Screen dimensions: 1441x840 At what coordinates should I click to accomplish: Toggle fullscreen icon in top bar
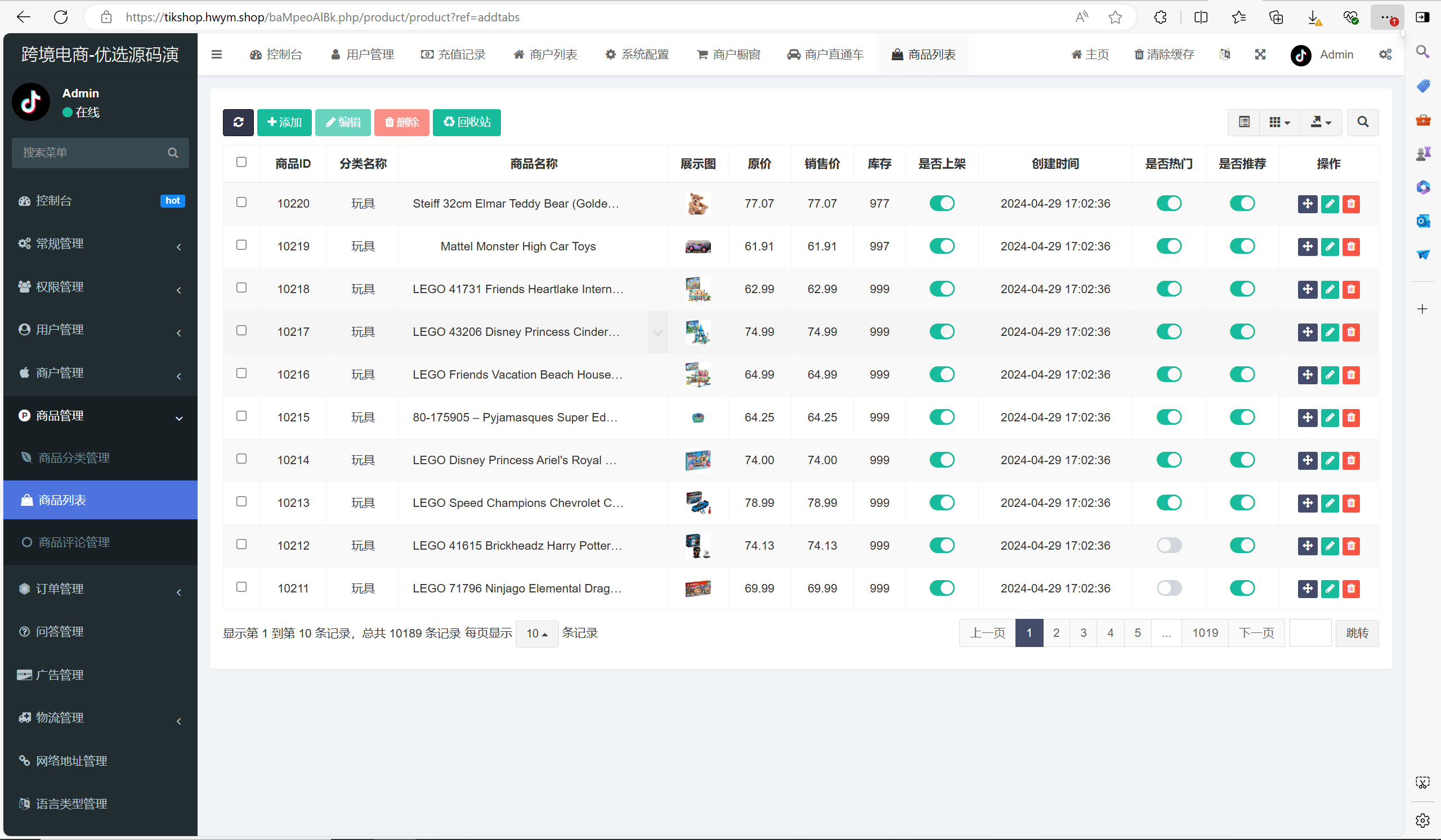(x=1260, y=55)
